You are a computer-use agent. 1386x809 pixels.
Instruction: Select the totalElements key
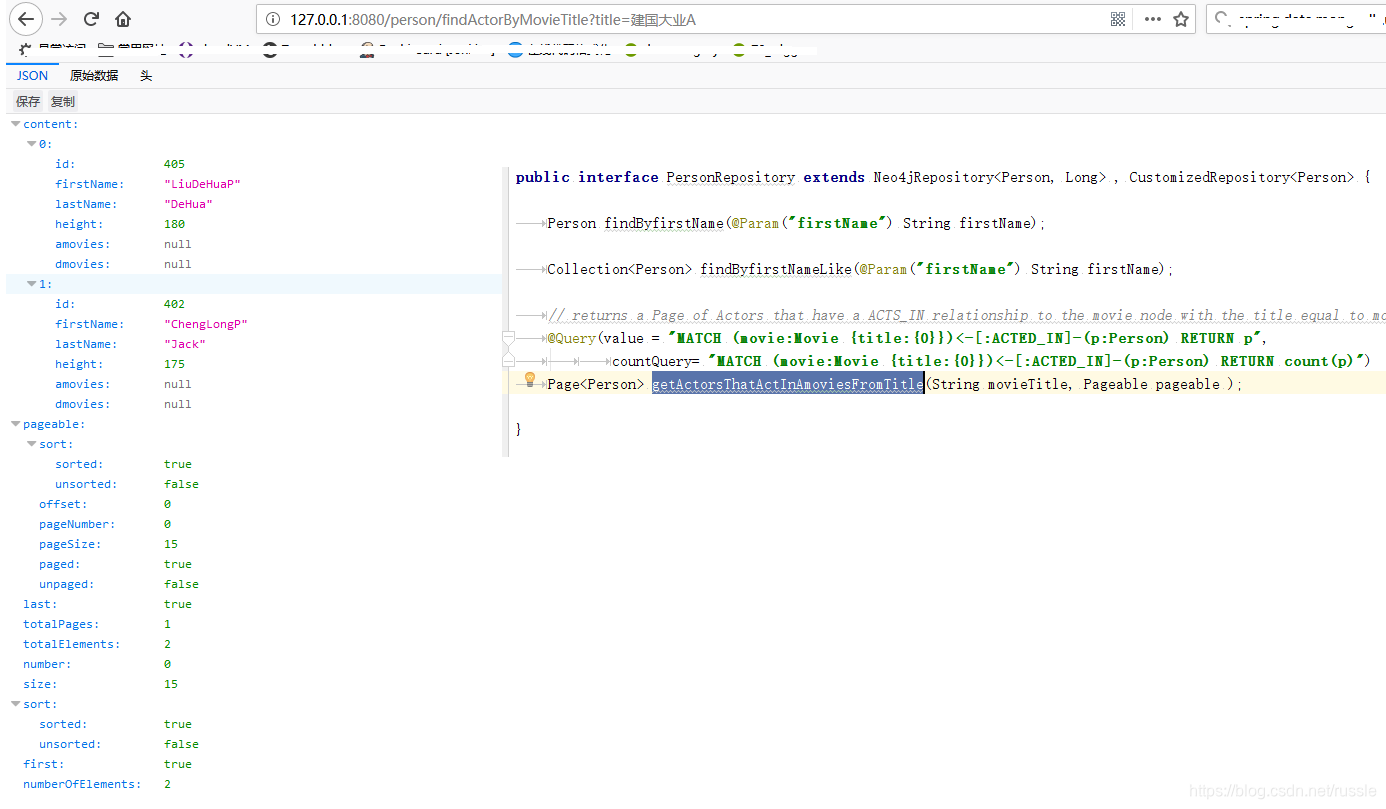tap(72, 644)
